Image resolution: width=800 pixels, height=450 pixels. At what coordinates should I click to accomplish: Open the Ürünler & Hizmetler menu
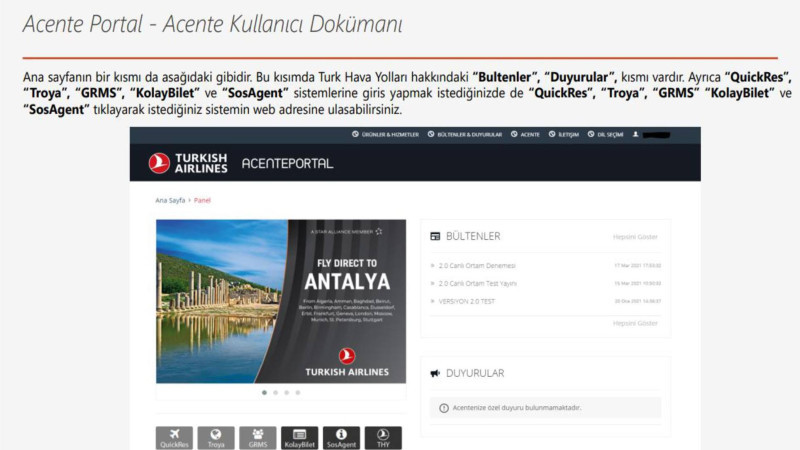[x=385, y=134]
